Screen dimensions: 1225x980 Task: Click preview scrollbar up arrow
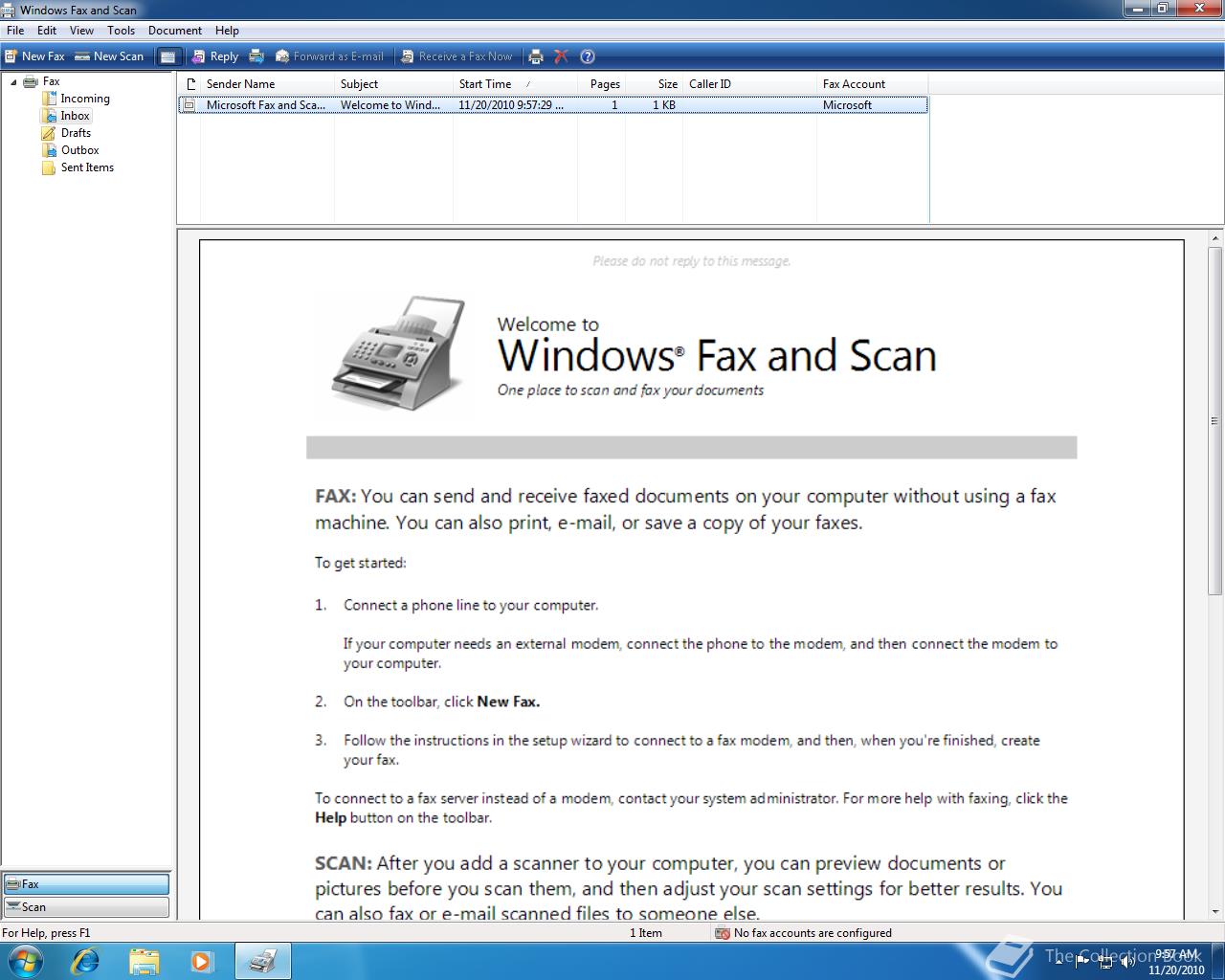click(x=1215, y=238)
